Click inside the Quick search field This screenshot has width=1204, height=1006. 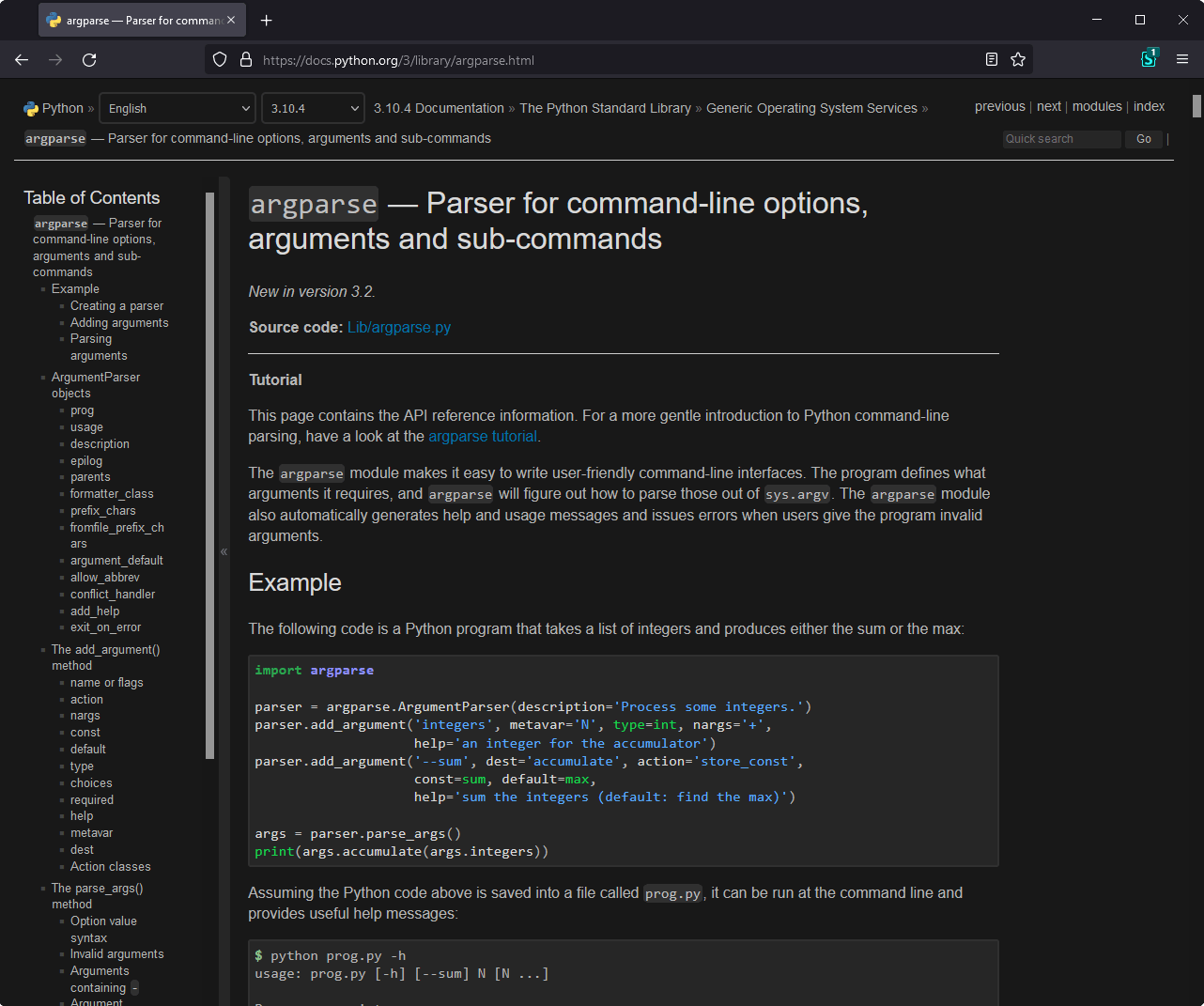click(x=1061, y=138)
